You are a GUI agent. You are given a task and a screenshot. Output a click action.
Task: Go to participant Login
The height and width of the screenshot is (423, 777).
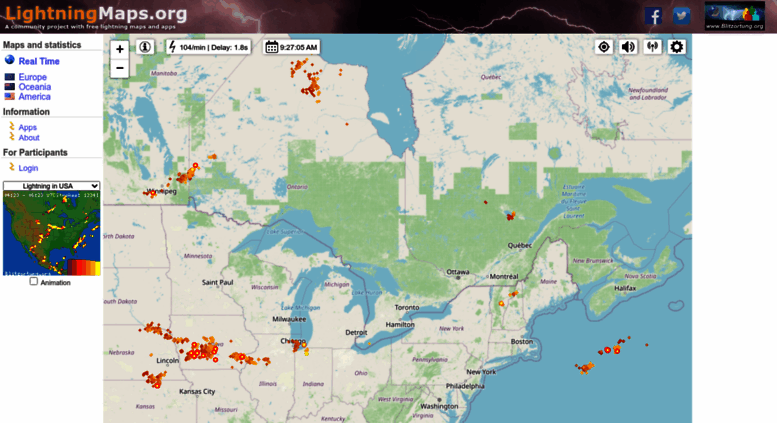click(28, 168)
